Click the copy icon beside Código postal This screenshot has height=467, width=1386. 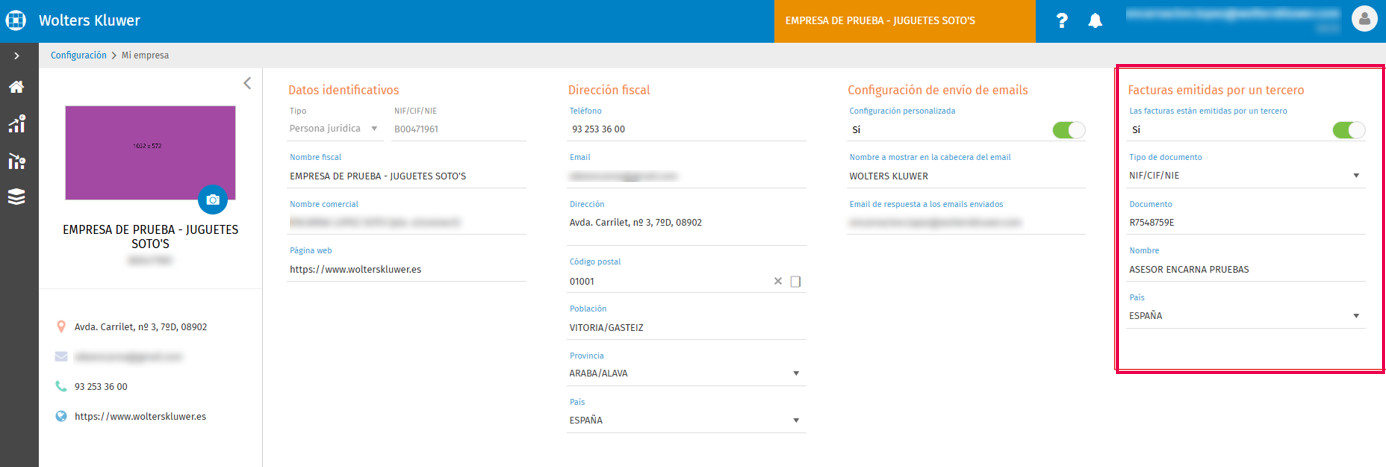pyautogui.click(x=796, y=282)
